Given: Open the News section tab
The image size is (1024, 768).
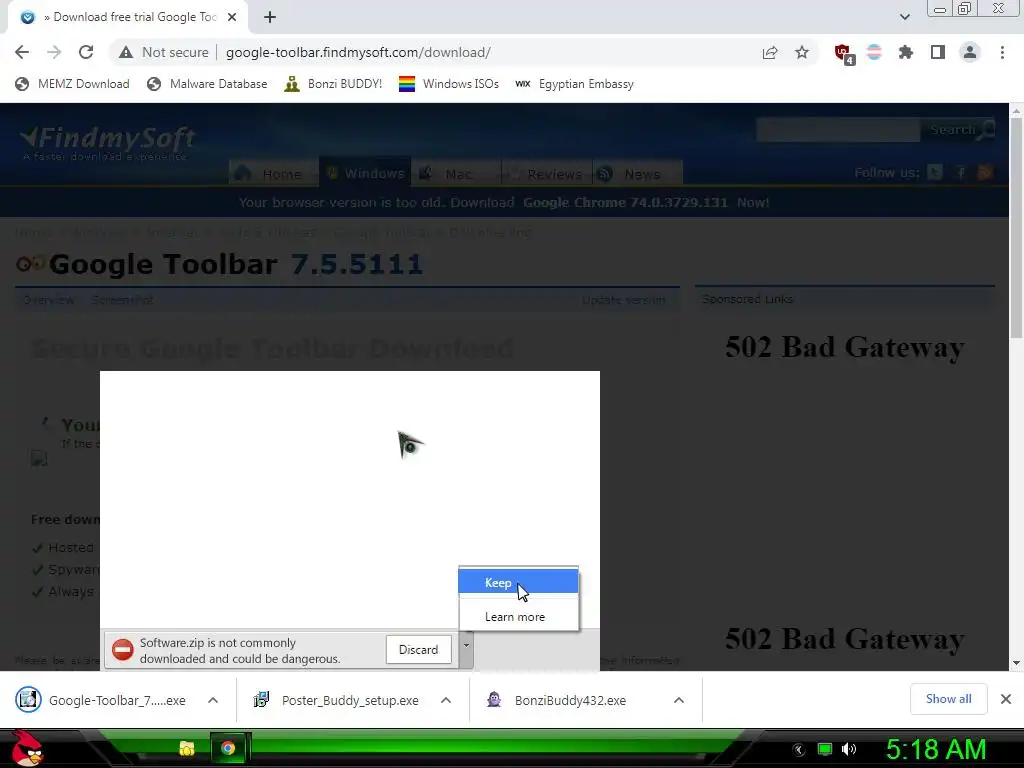Looking at the screenshot, I should [x=637, y=174].
